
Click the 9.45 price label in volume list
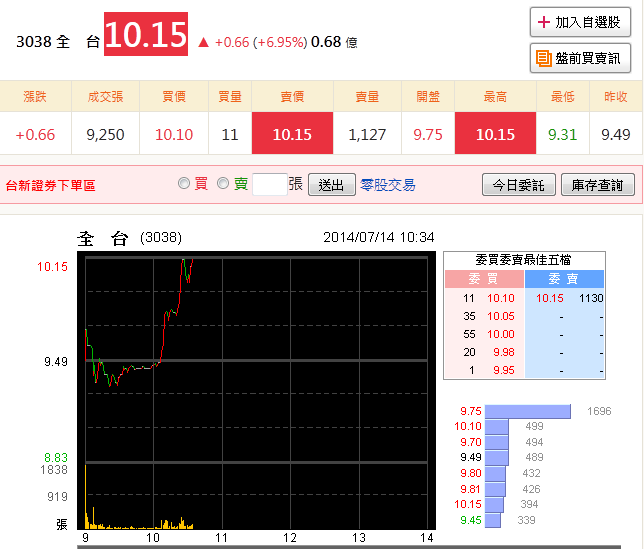point(471,520)
